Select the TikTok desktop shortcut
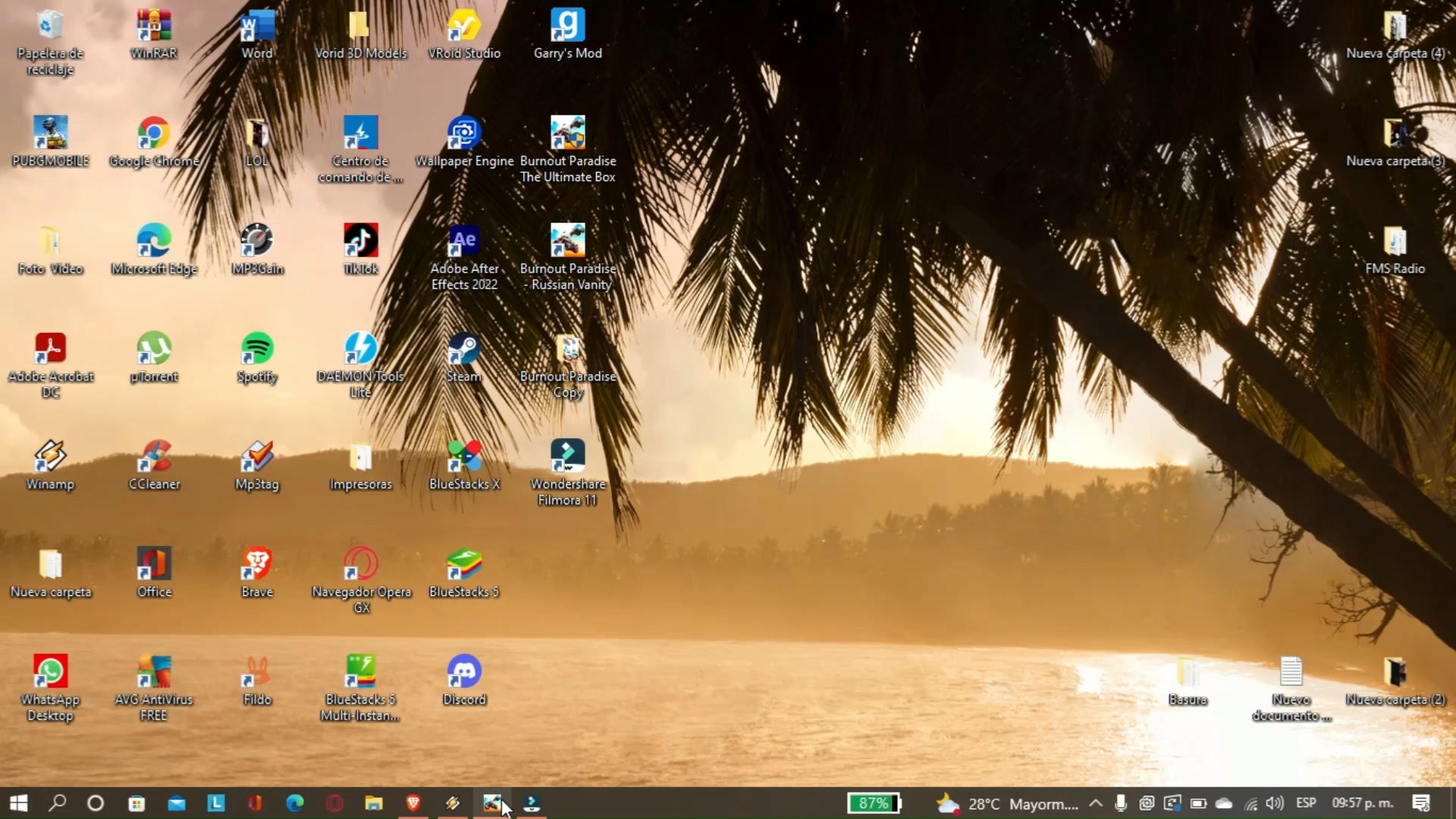Viewport: 1456px width, 819px height. pos(361,250)
